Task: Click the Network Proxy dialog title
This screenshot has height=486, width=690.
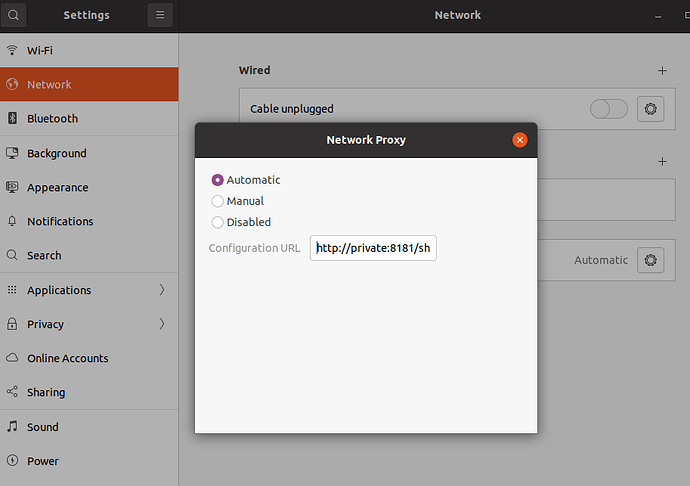Action: point(366,140)
